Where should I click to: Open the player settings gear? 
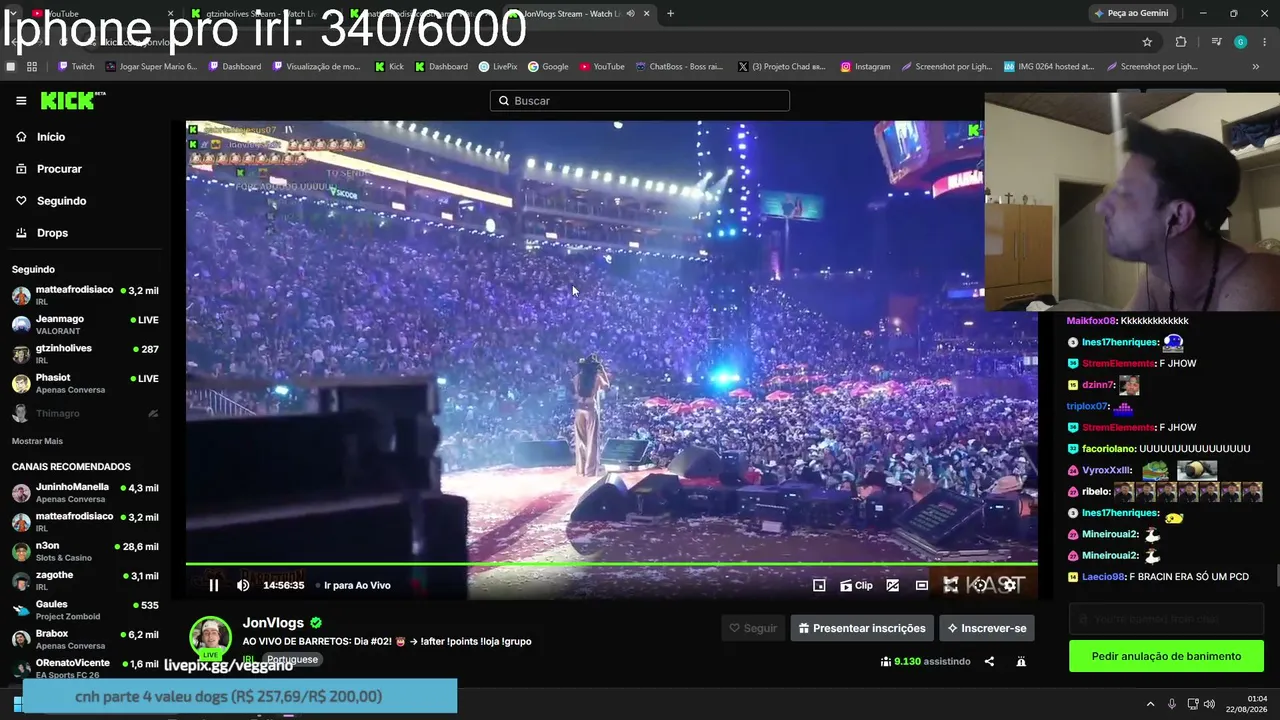[1008, 585]
